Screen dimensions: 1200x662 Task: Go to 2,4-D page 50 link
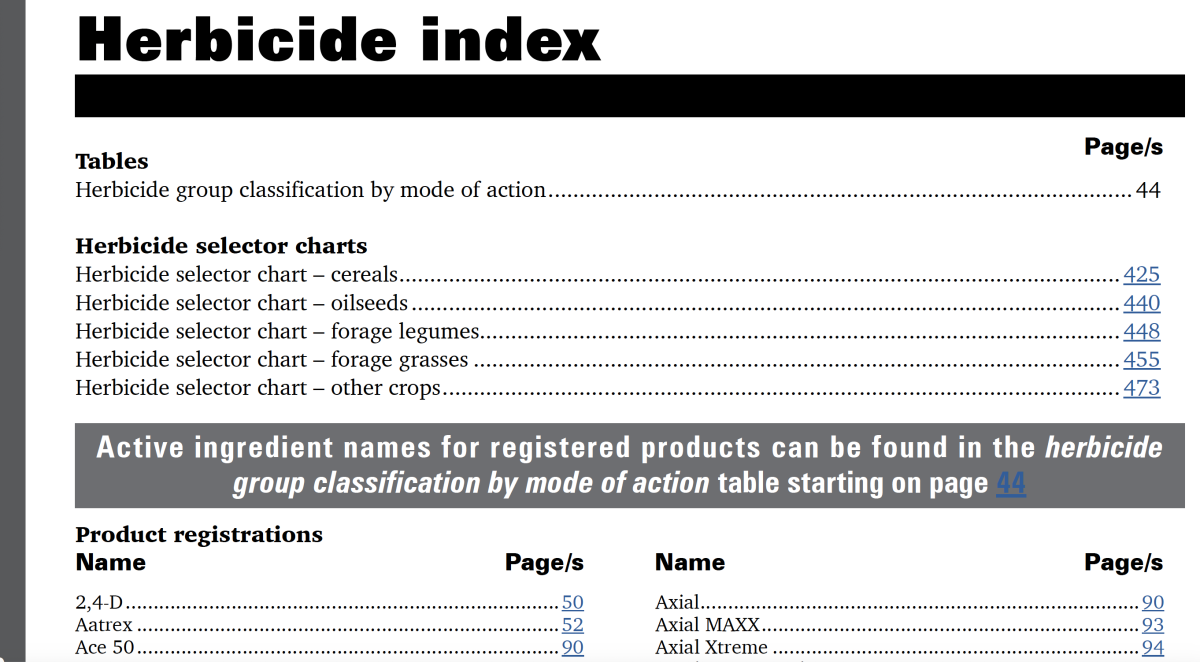click(572, 602)
